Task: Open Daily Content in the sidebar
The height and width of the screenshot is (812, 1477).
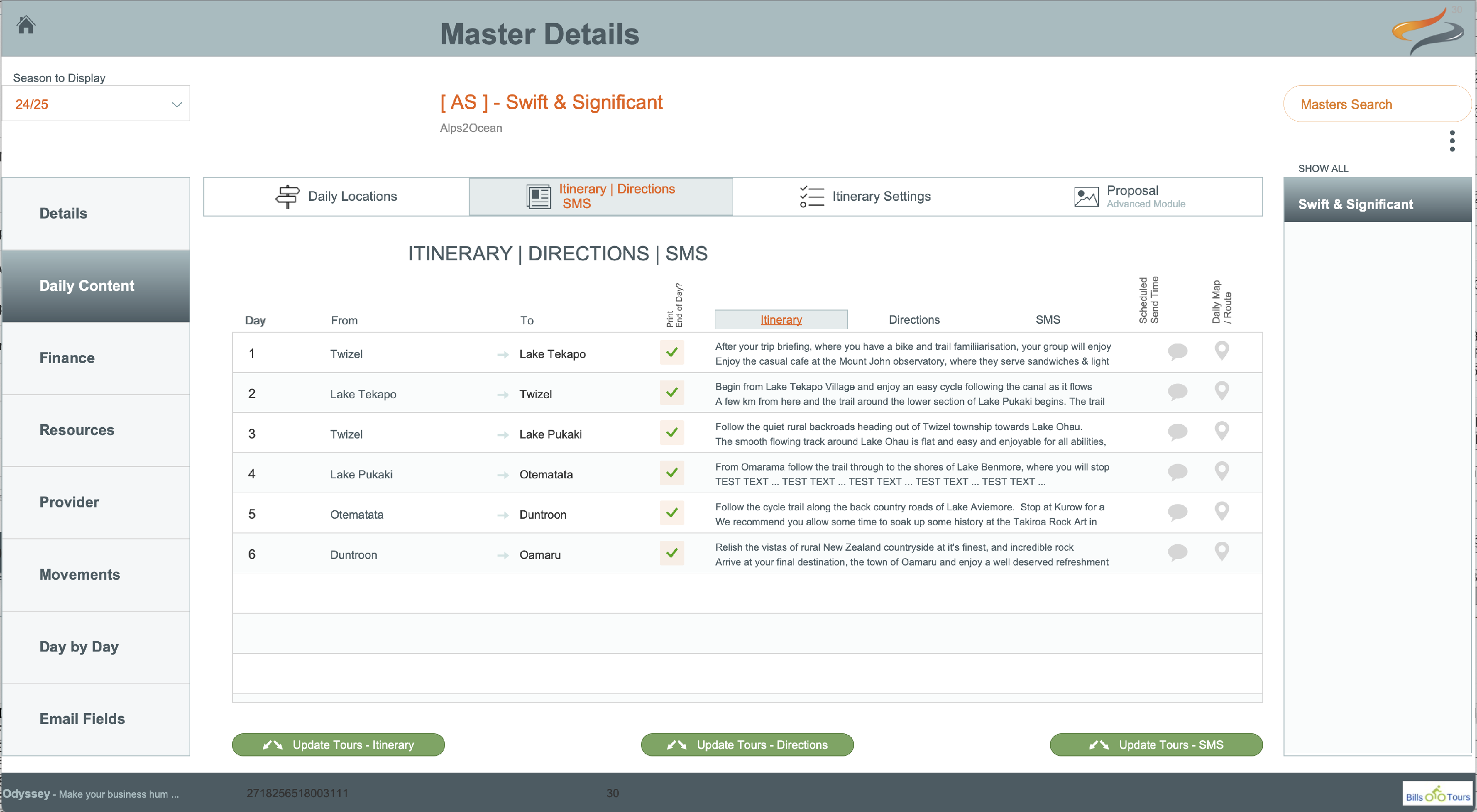Action: (96, 285)
